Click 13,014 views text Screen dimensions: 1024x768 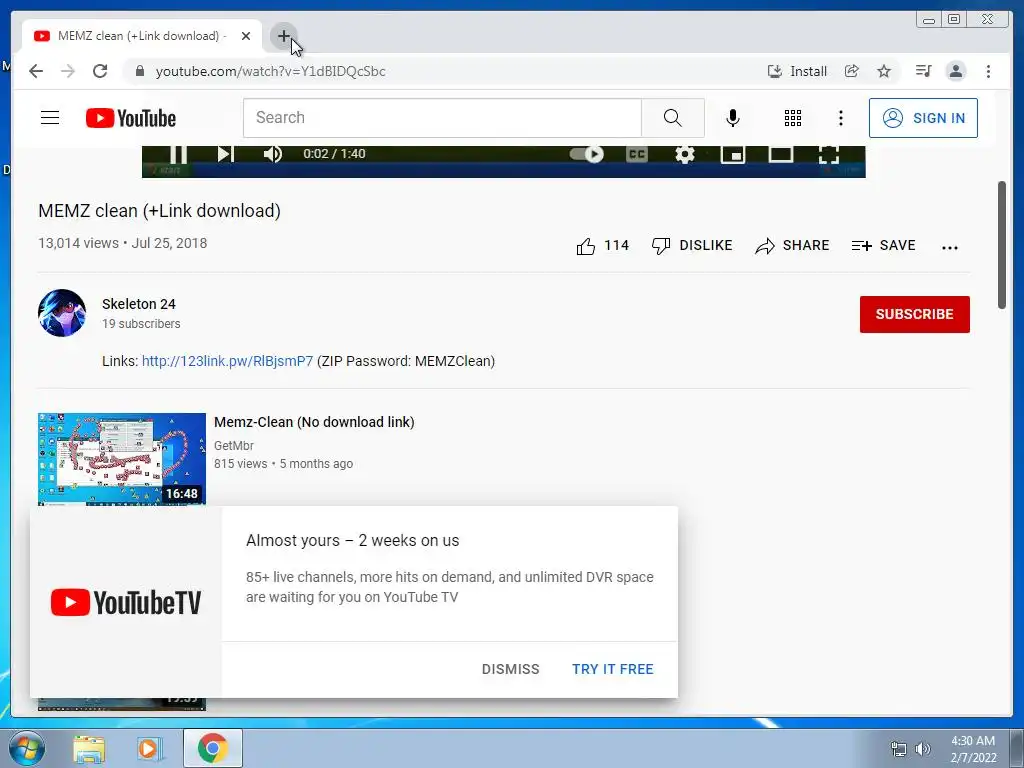(78, 243)
